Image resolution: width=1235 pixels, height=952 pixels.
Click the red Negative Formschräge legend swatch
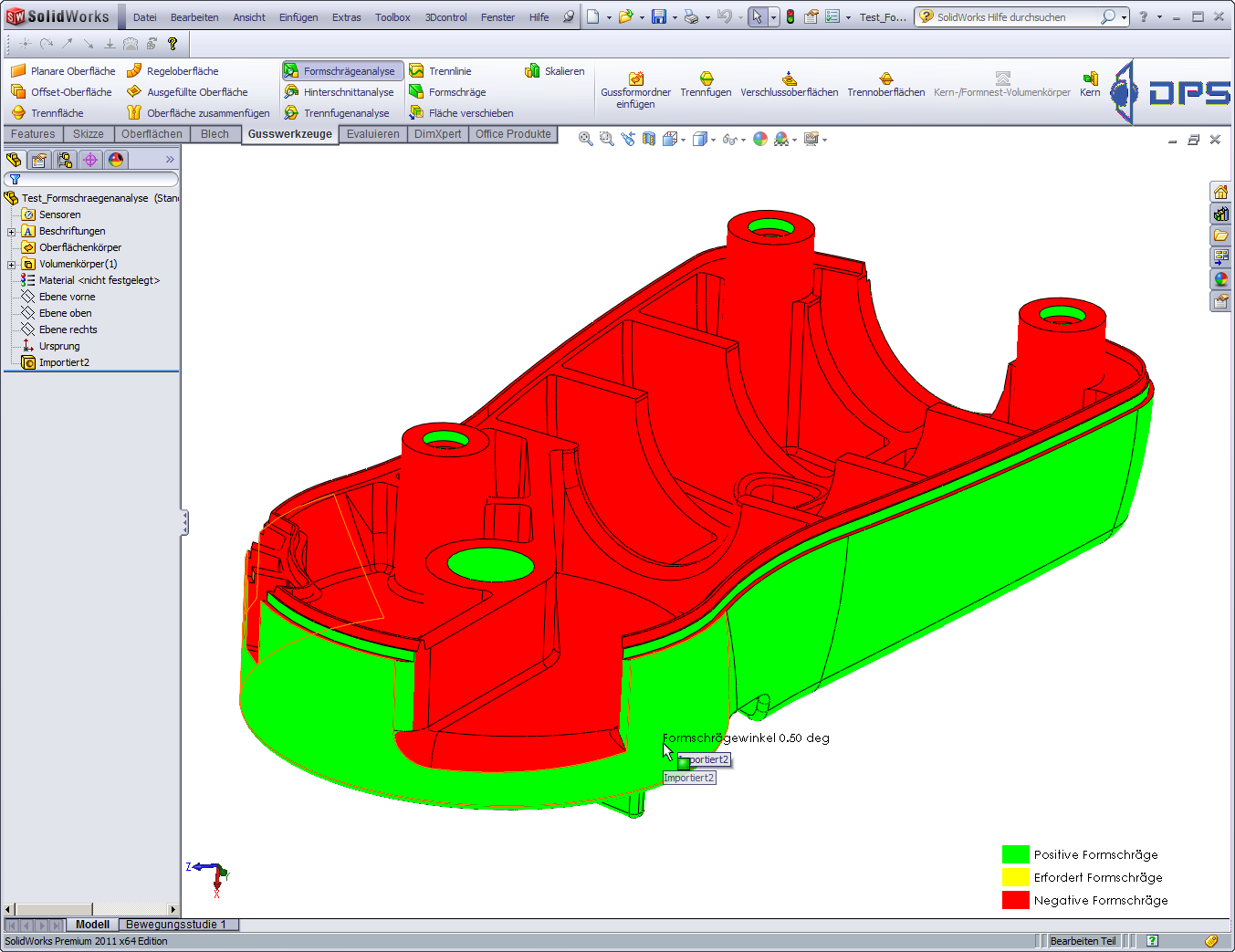point(1015,900)
